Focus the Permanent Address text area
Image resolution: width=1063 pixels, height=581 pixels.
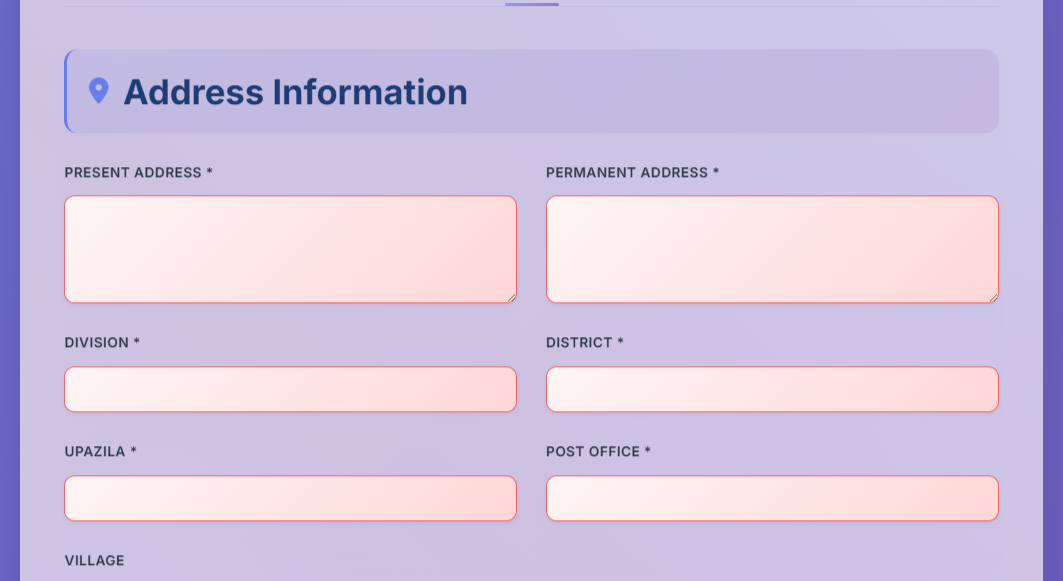pos(772,249)
